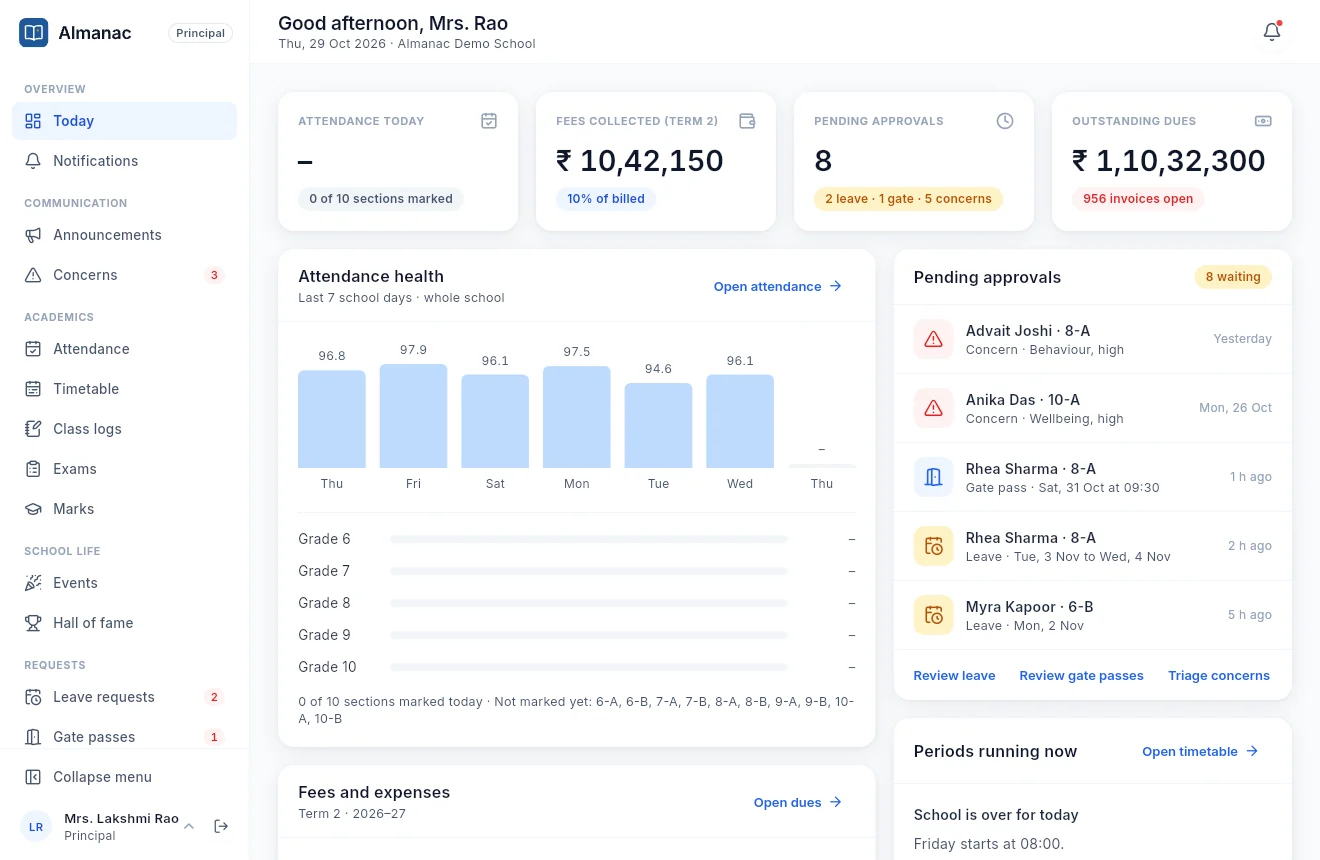Click the warning icon beside Anika Das · 10-A
Viewport: 1320px width, 860px height.
pyautogui.click(x=933, y=408)
